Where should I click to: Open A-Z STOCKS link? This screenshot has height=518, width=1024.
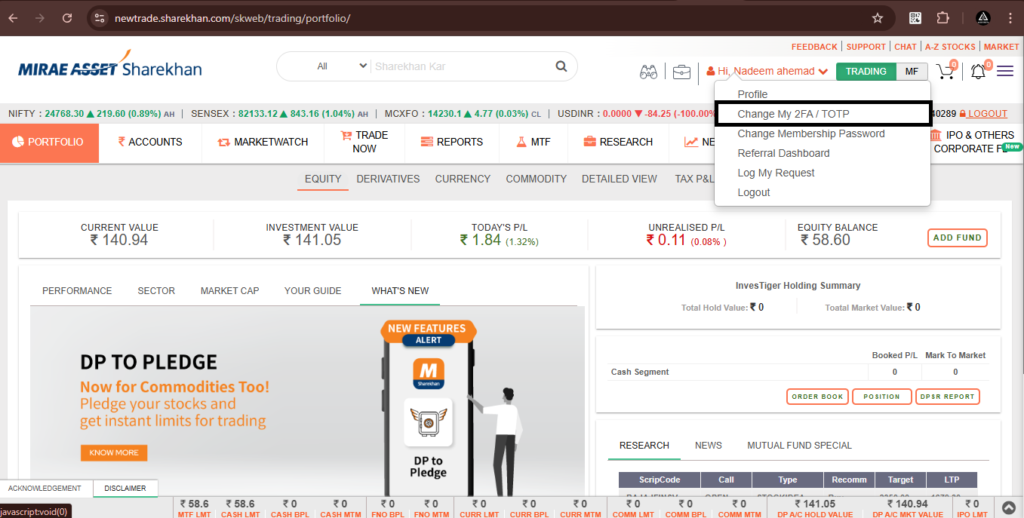click(950, 47)
